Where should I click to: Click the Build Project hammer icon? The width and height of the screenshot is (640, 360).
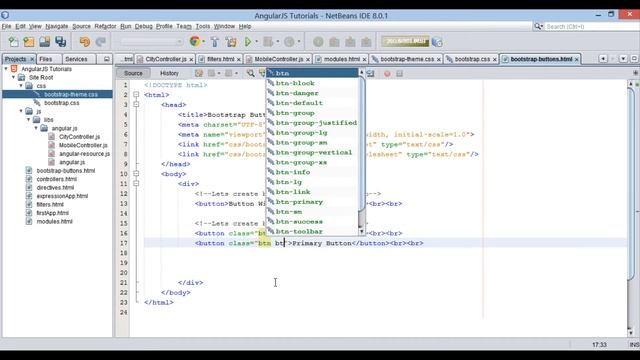[215, 42]
